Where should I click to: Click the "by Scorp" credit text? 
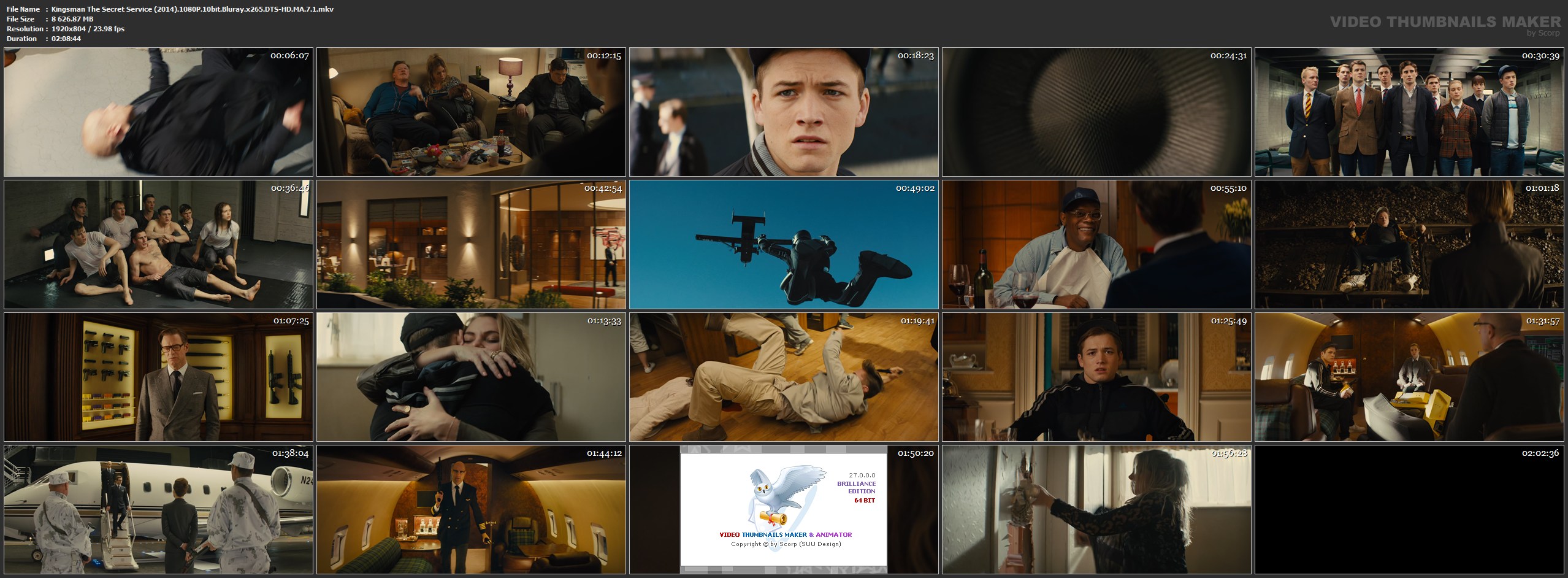[1543, 33]
